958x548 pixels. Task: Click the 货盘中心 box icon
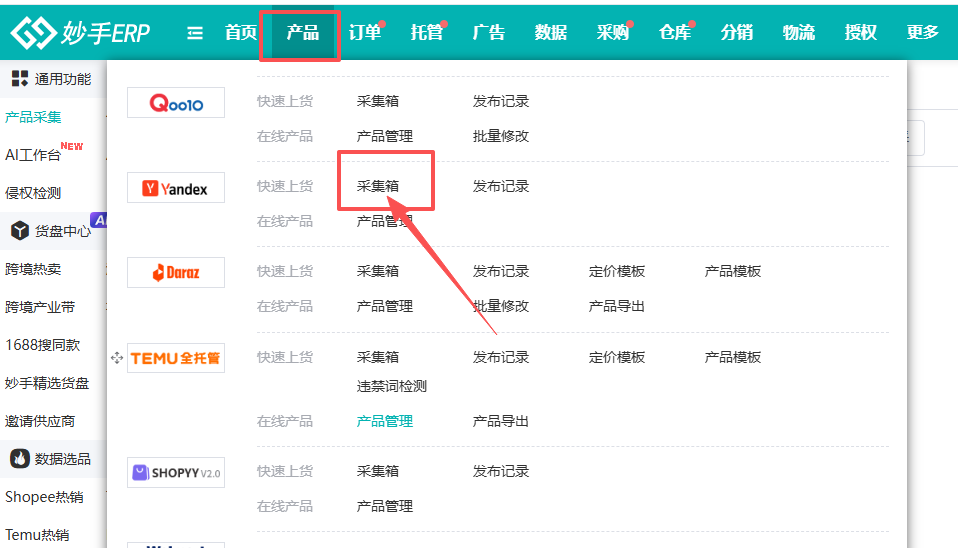[x=20, y=230]
